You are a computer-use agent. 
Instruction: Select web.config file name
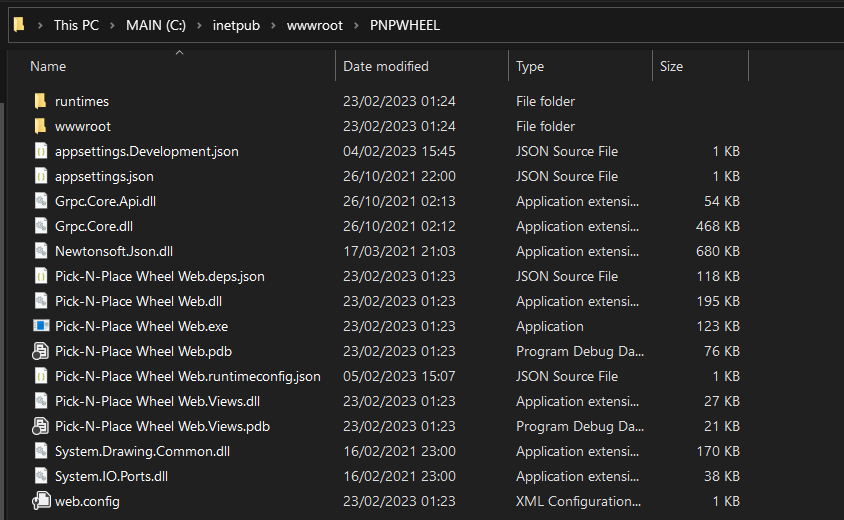click(x=87, y=502)
